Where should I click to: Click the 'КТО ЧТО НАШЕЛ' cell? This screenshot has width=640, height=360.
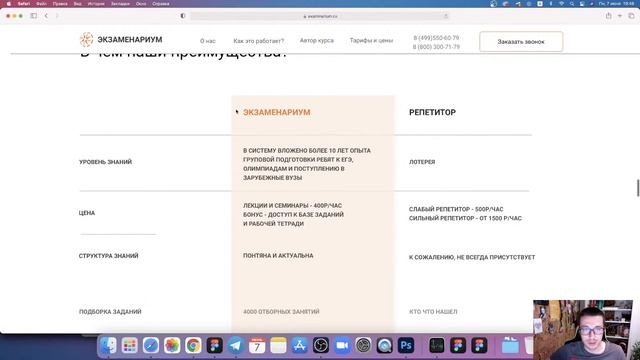point(433,312)
